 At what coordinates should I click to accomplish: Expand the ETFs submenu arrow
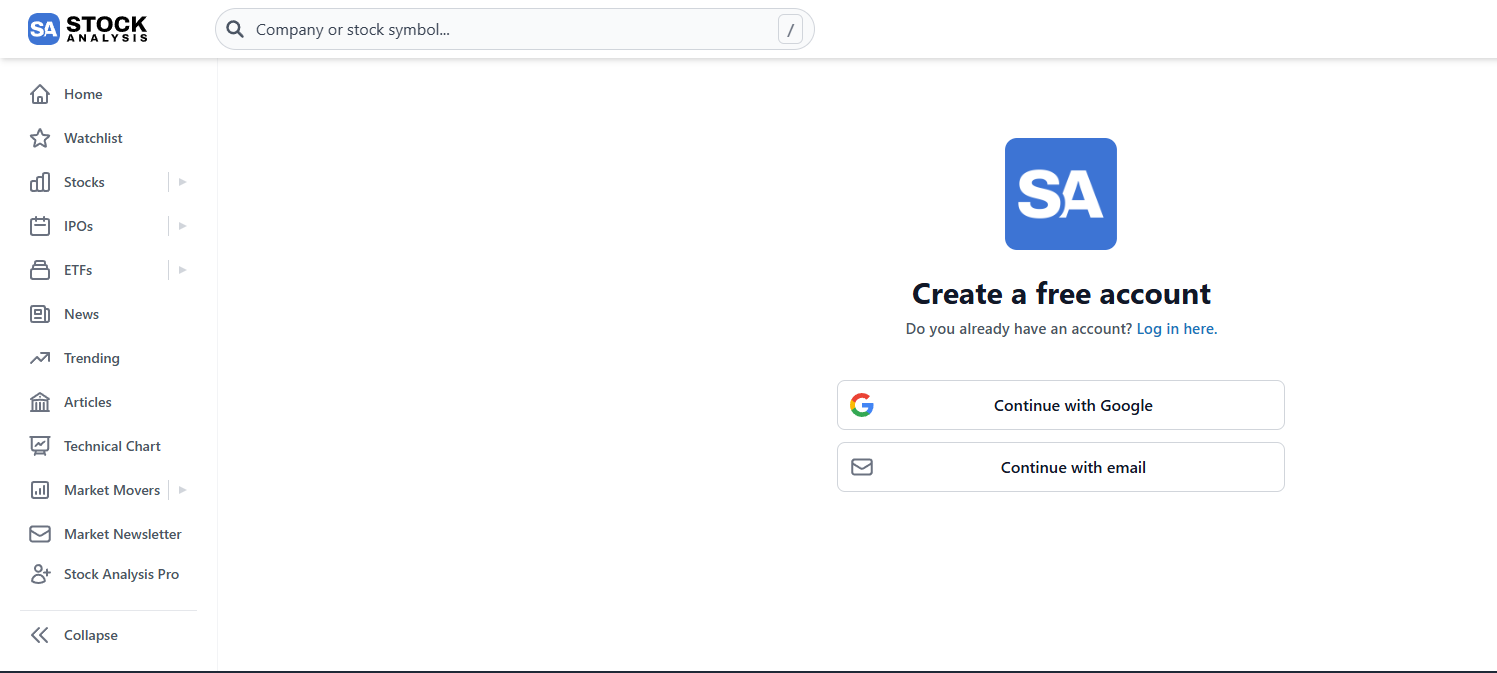pyautogui.click(x=182, y=270)
